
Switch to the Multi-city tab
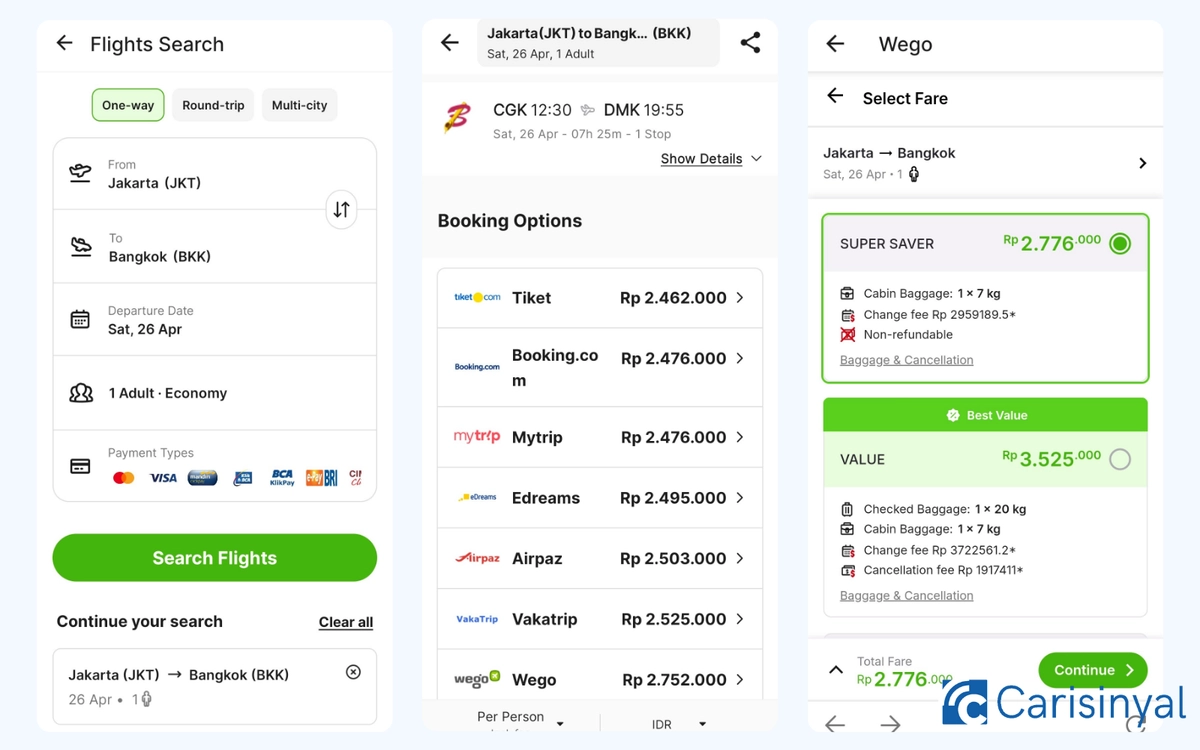click(300, 105)
